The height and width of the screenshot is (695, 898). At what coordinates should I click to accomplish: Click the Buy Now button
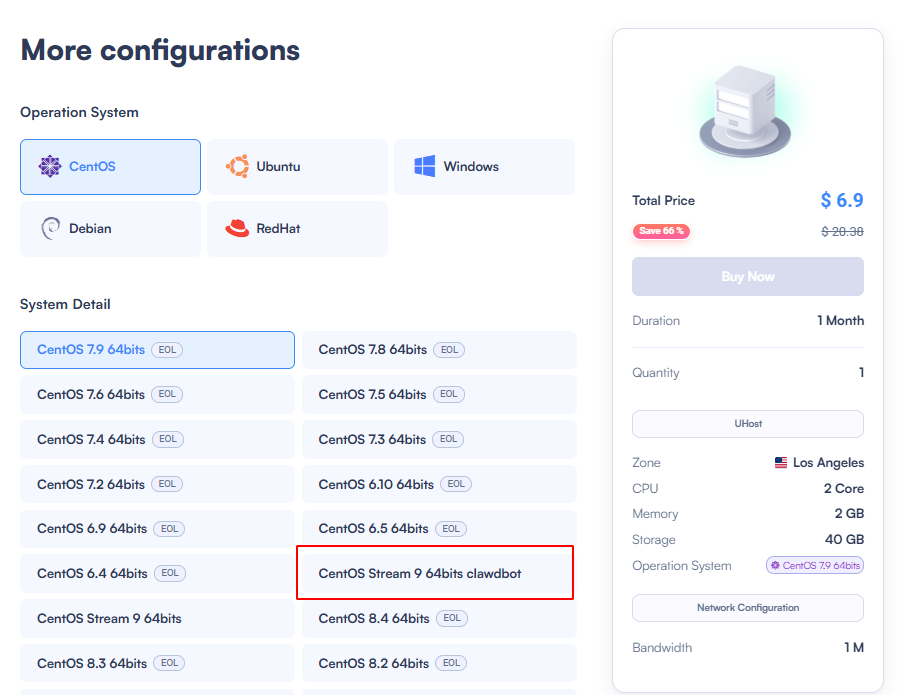(746, 276)
